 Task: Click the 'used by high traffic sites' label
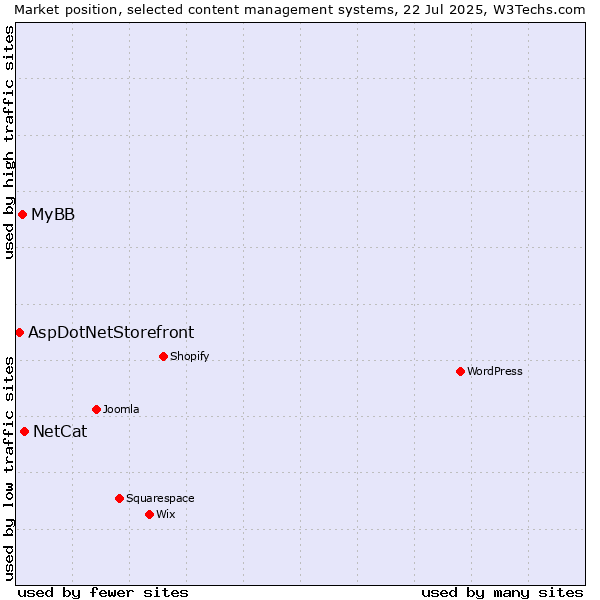click(9, 142)
